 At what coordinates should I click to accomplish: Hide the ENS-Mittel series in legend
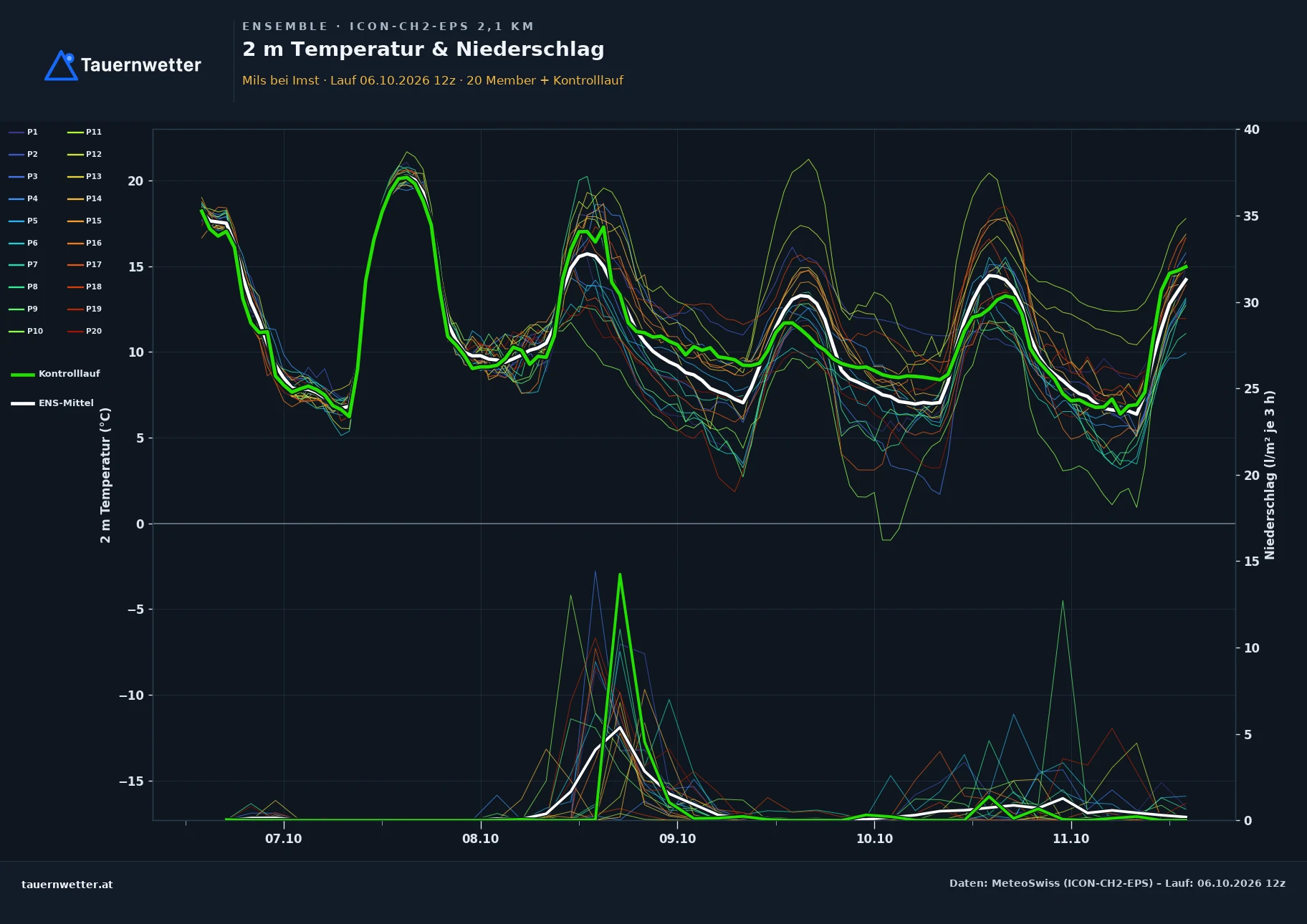[52, 403]
